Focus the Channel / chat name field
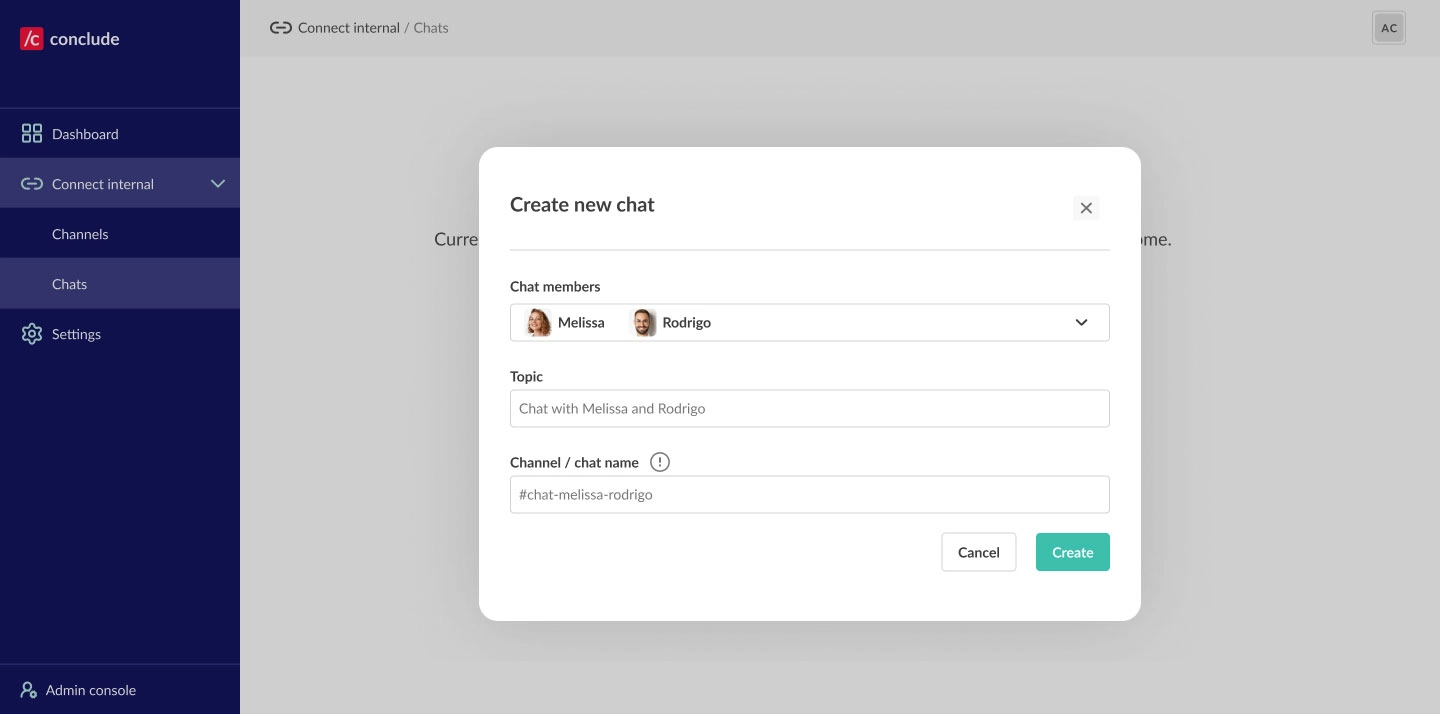 [809, 494]
